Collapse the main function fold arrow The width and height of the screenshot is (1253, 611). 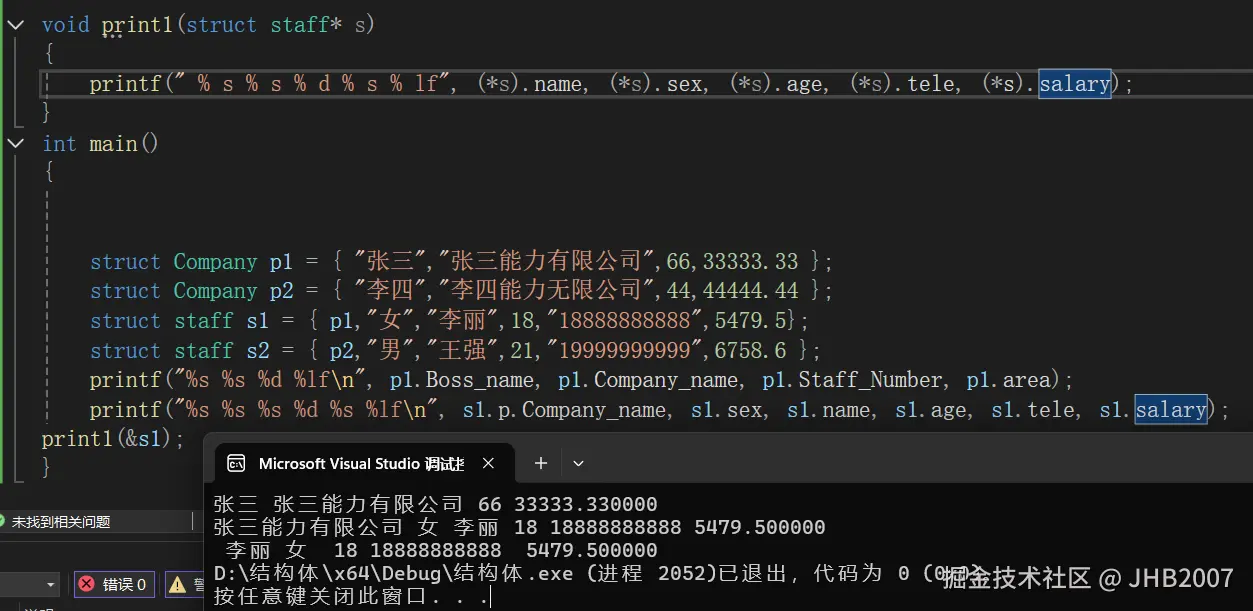coord(14,143)
